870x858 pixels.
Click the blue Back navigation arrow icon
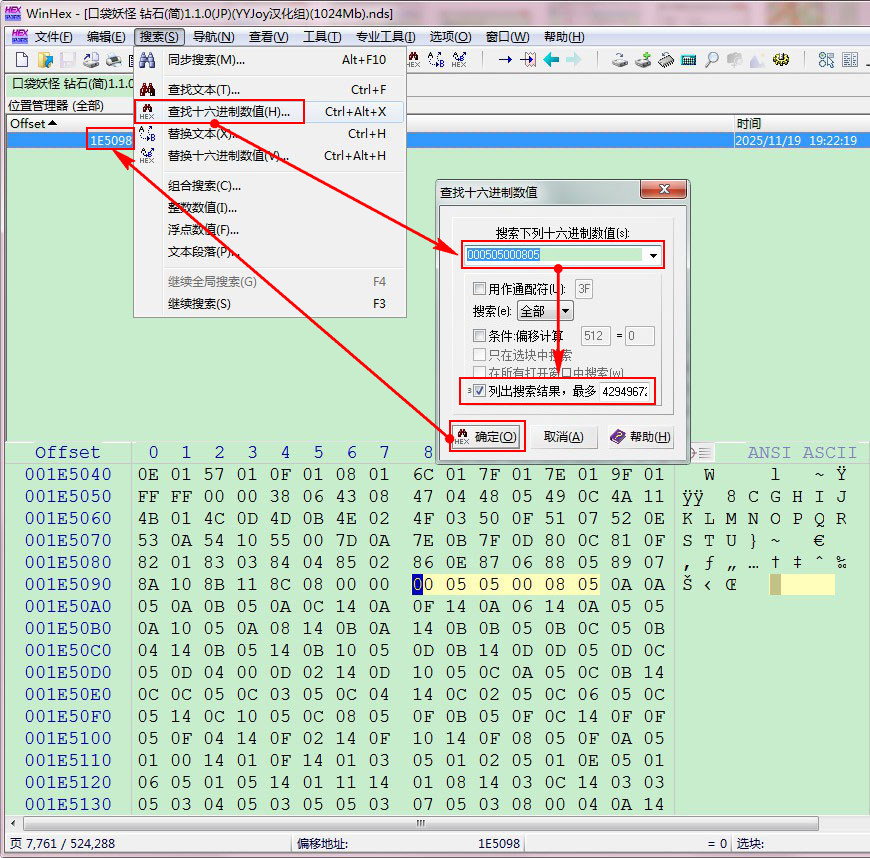click(552, 60)
